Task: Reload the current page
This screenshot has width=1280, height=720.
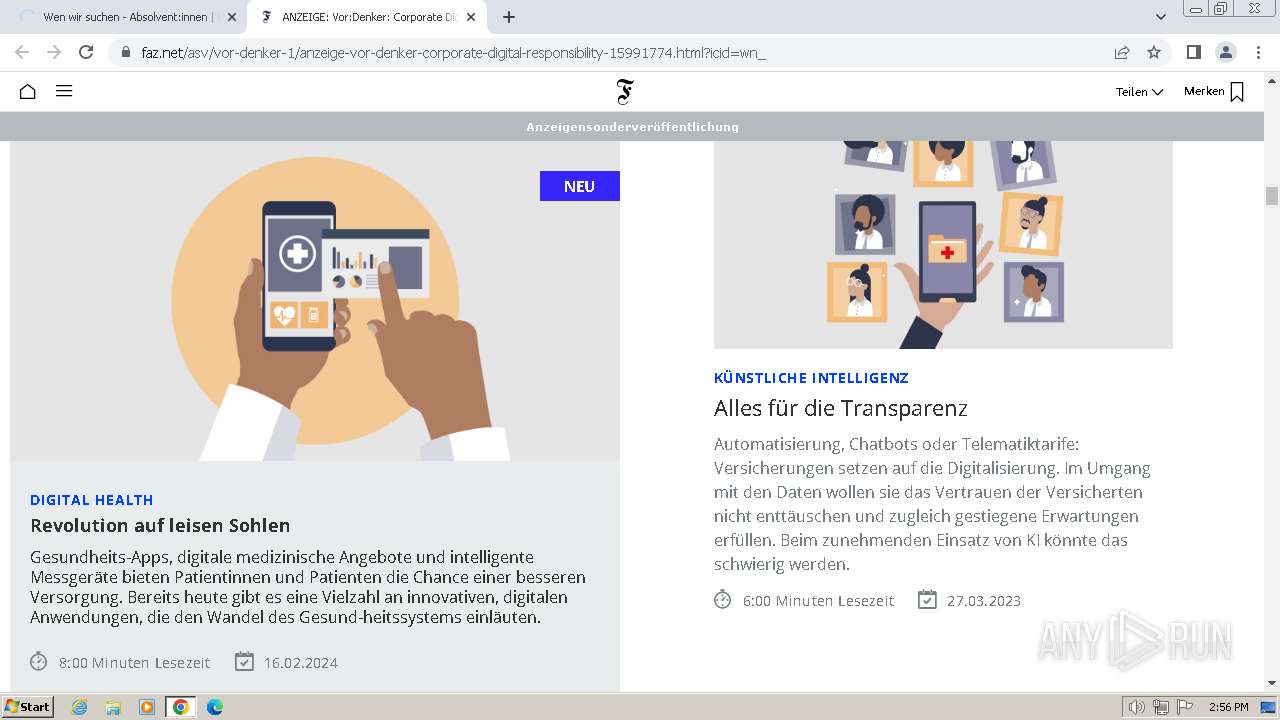Action: pos(86,52)
